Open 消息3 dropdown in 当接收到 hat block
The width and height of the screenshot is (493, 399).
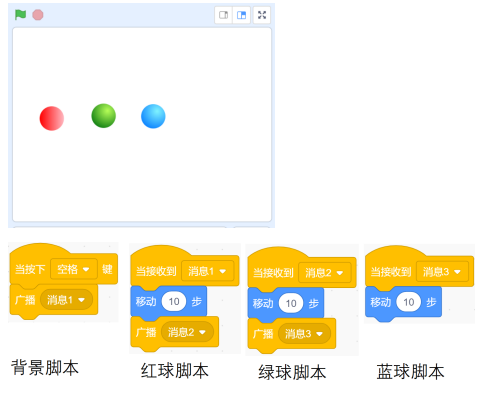[442, 272]
